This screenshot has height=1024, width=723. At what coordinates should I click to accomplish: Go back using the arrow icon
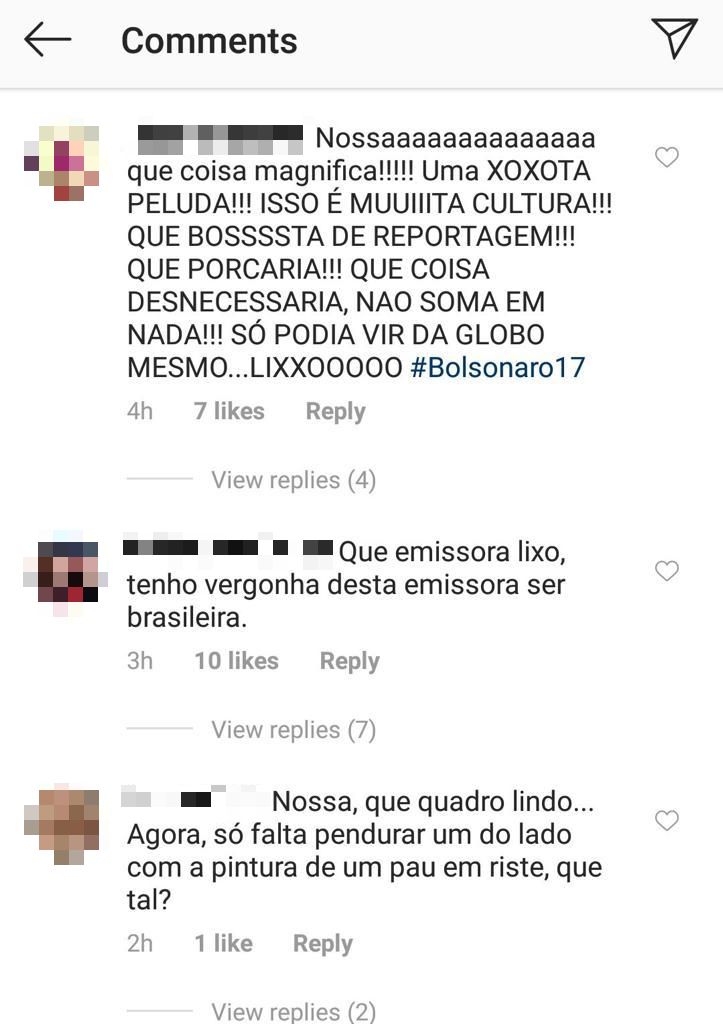coord(48,39)
